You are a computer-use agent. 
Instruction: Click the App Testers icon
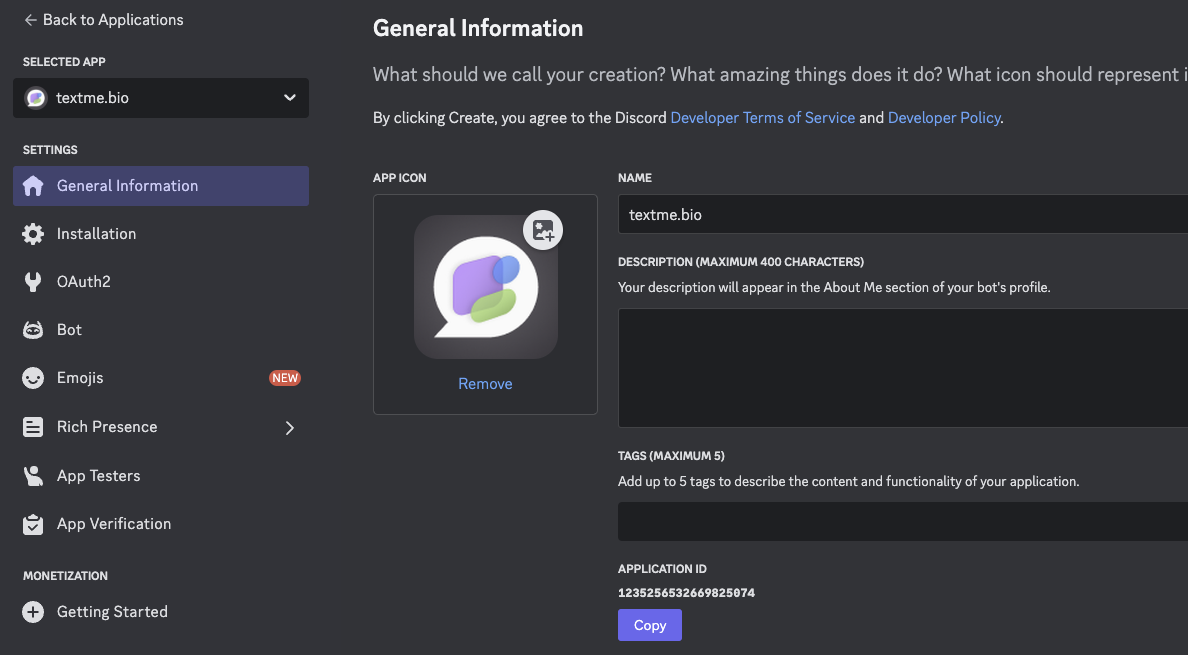33,475
